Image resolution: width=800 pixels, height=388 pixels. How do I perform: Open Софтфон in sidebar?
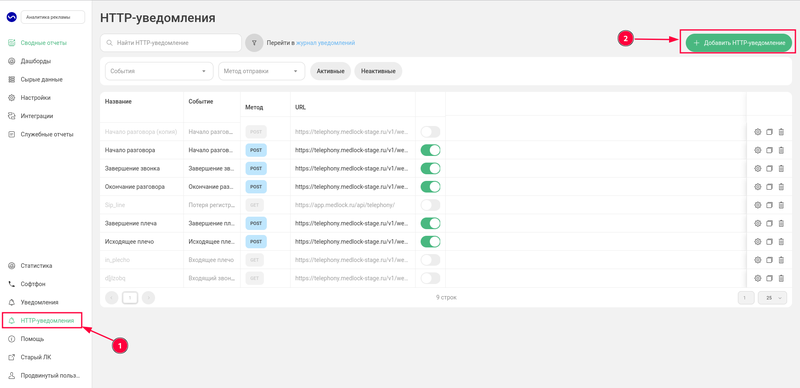34,284
